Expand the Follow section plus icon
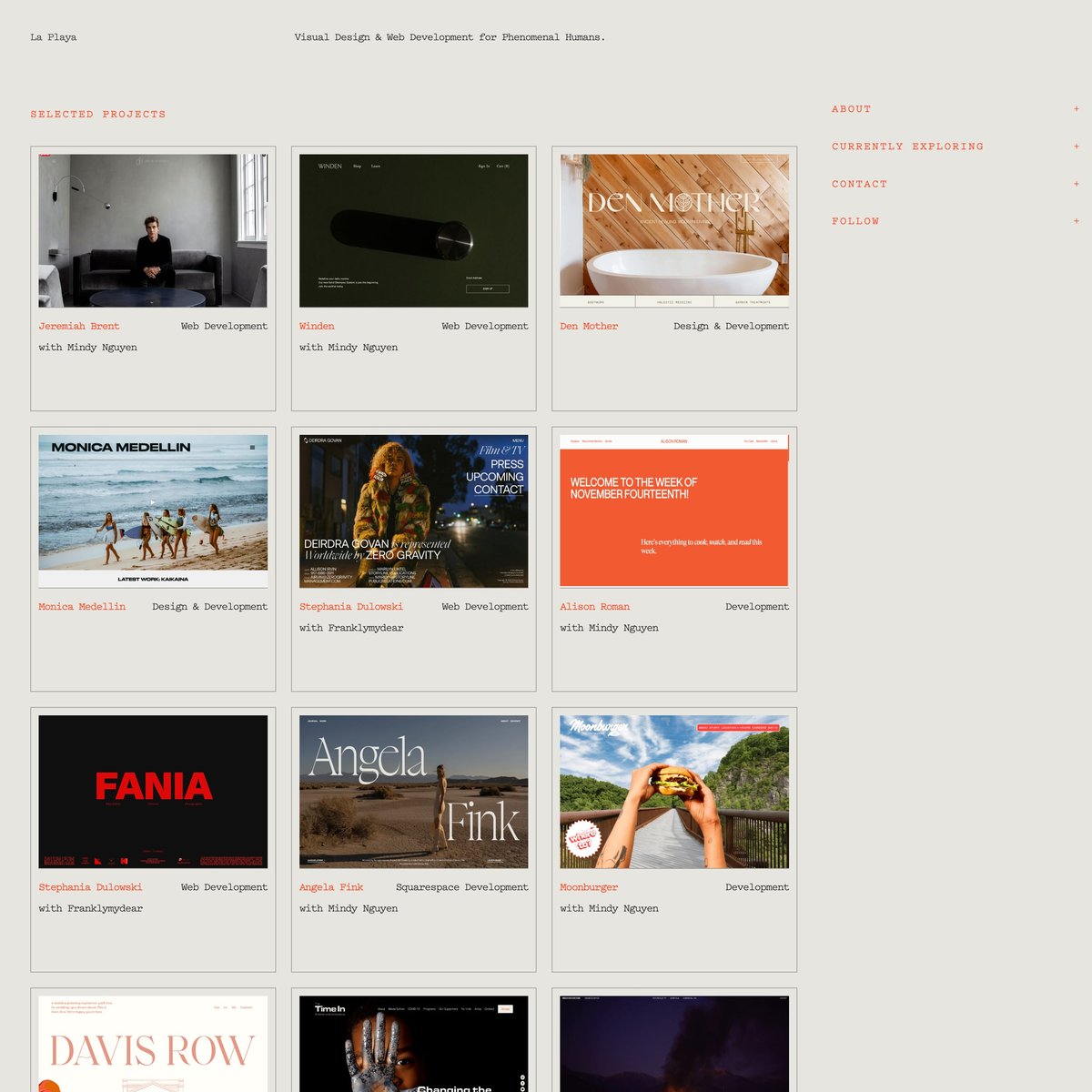The height and width of the screenshot is (1092, 1092). point(1076,221)
